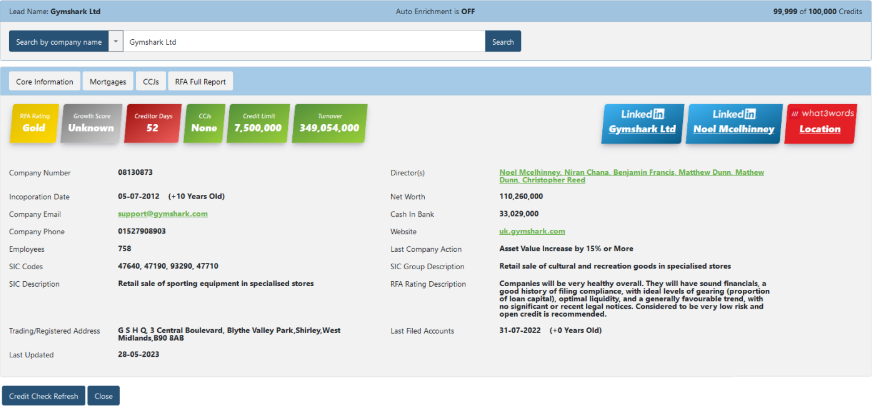Focus the company search field containing Gymshark Ltd

pos(304,41)
